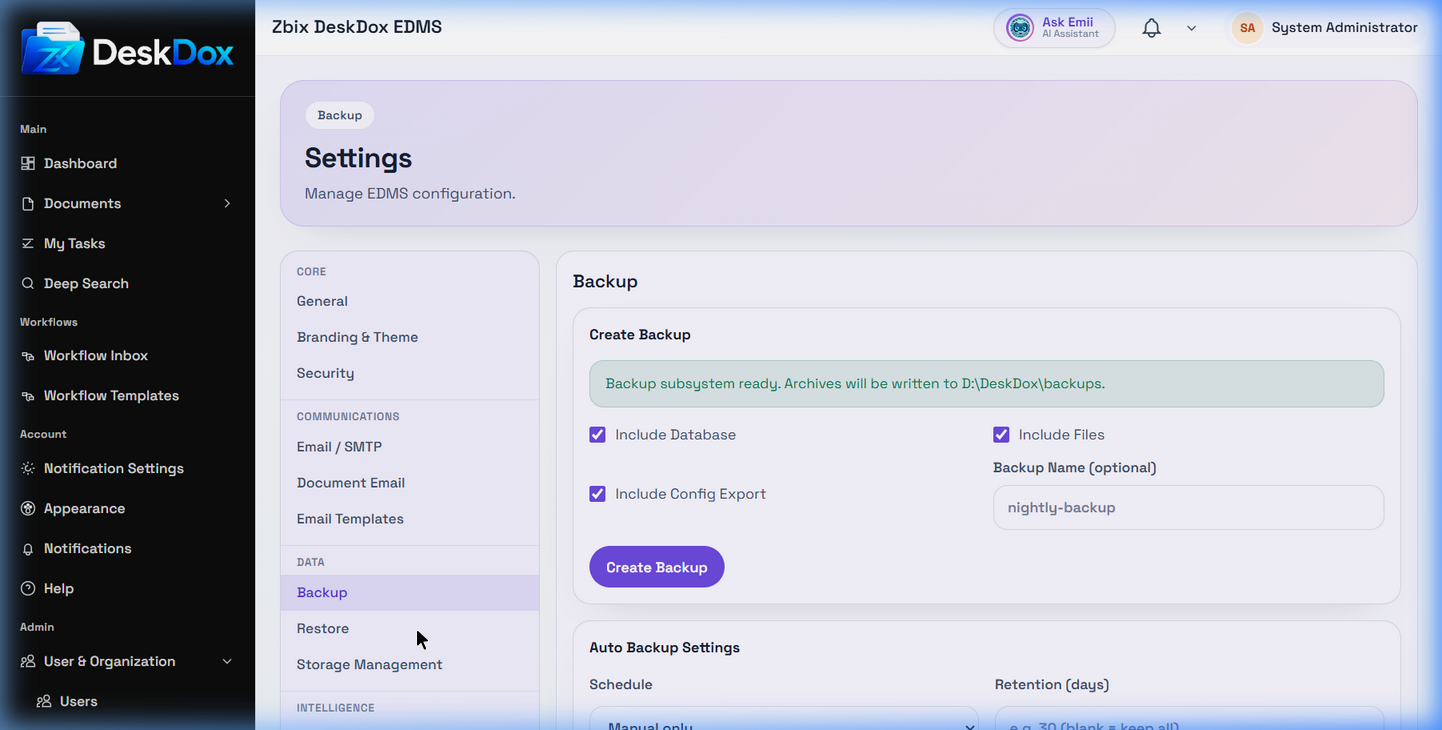Click the Workflow Inbox icon
This screenshot has width=1442, height=730.
(28, 355)
